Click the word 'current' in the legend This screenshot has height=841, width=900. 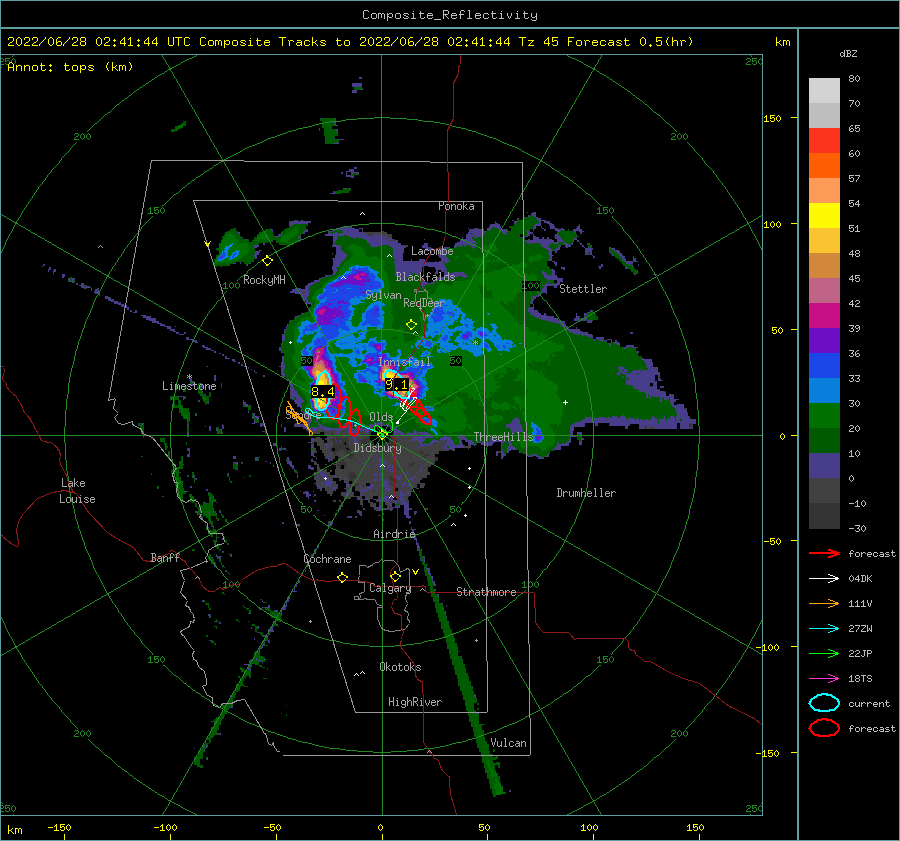[x=868, y=704]
